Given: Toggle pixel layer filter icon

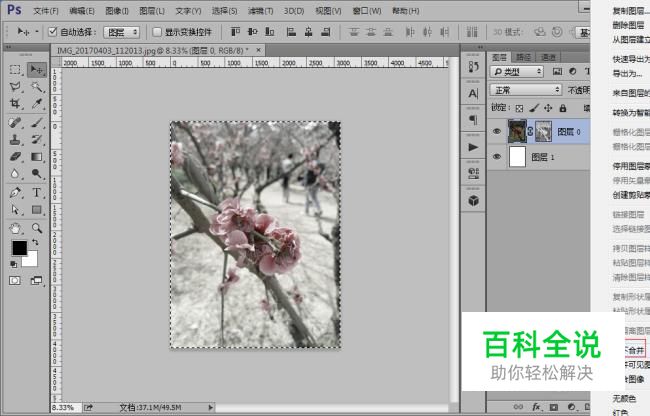Looking at the screenshot, I should tap(558, 72).
